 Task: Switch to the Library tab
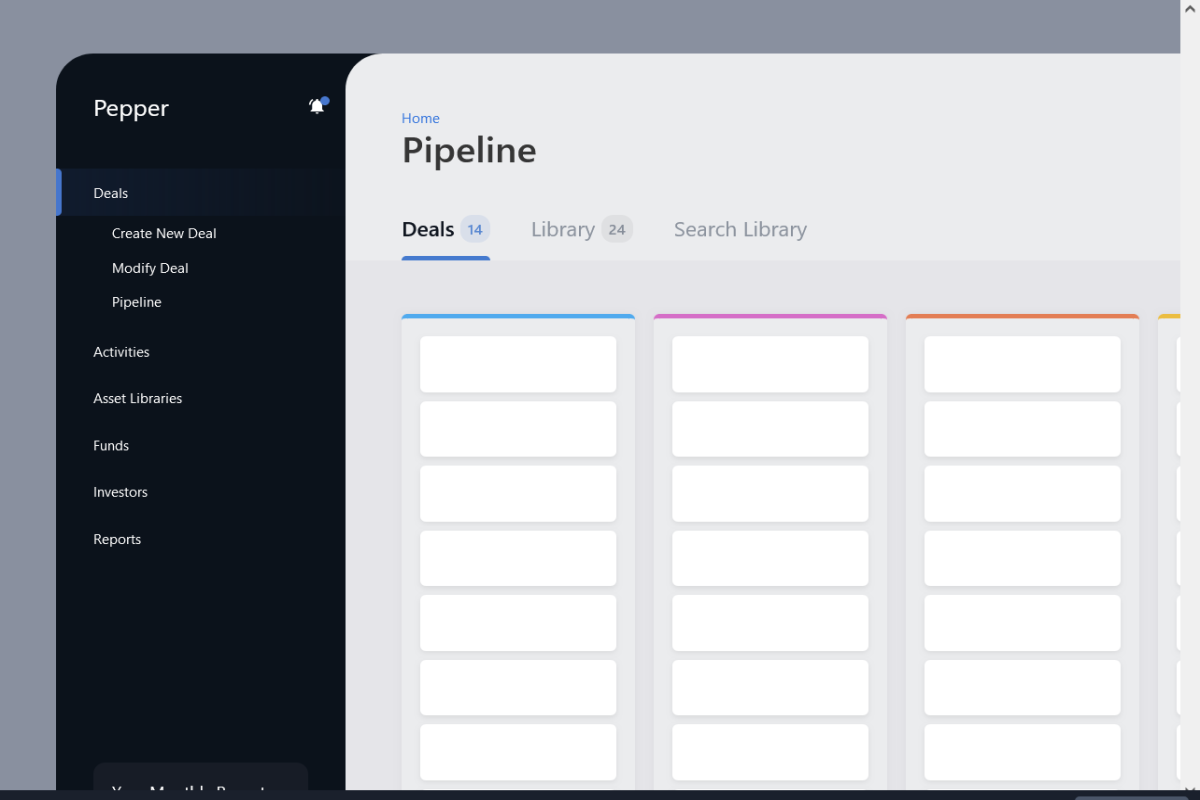582,230
